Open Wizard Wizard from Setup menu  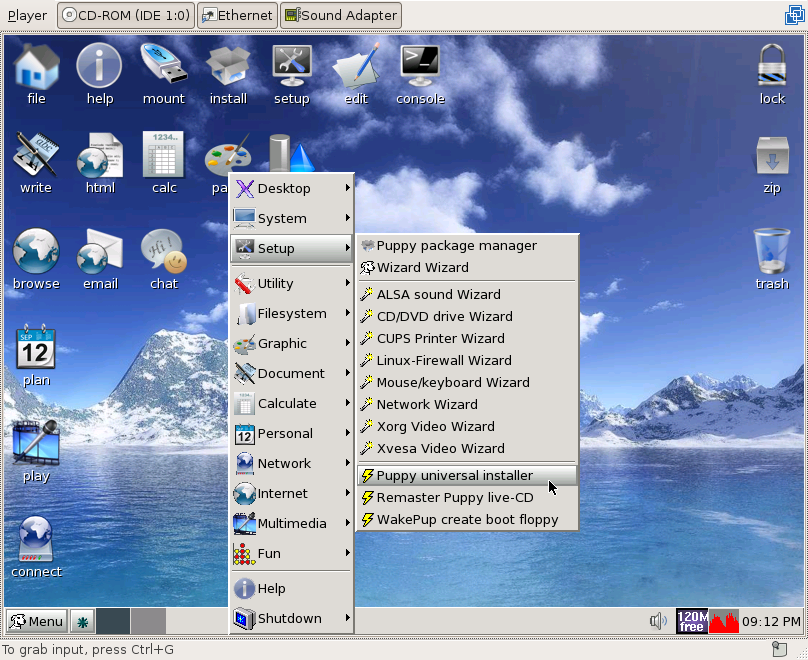tap(467, 267)
